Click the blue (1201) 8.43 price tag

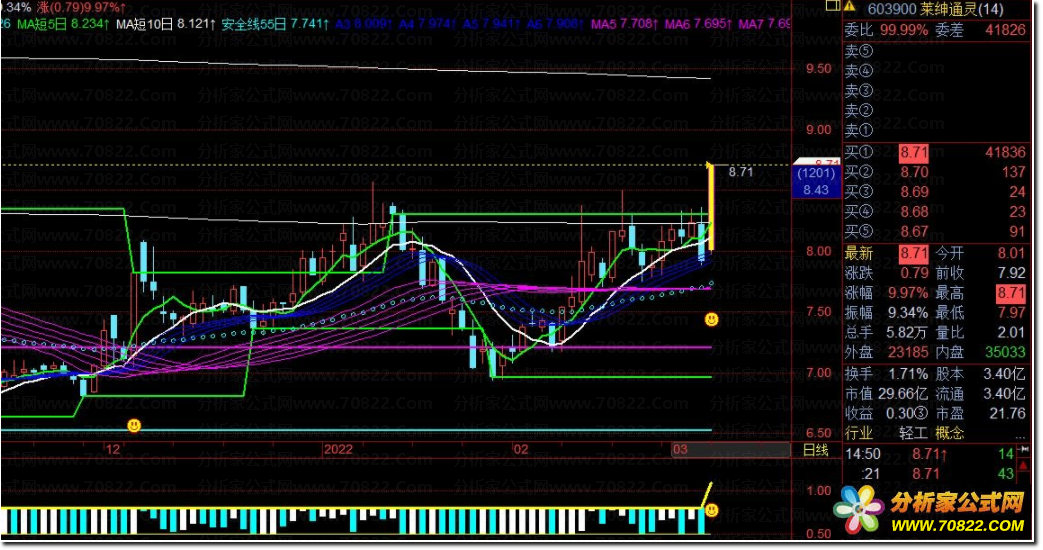tap(816, 182)
